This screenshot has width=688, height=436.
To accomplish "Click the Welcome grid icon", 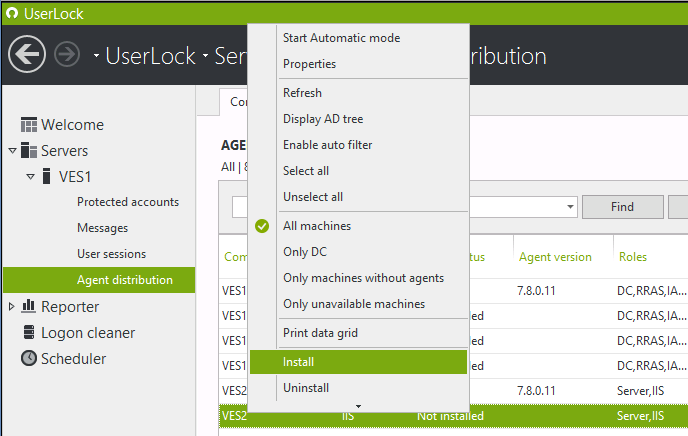I will (x=29, y=125).
